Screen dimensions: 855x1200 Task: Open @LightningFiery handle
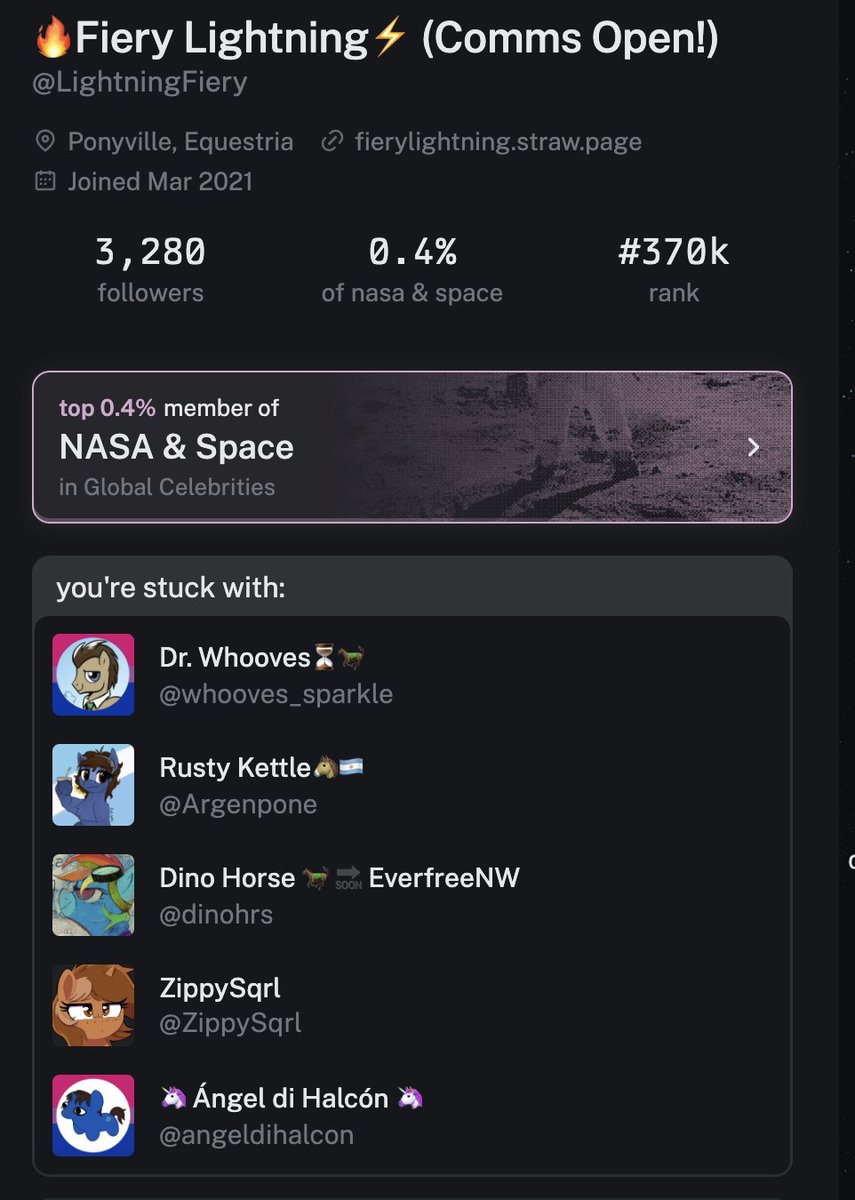click(140, 81)
